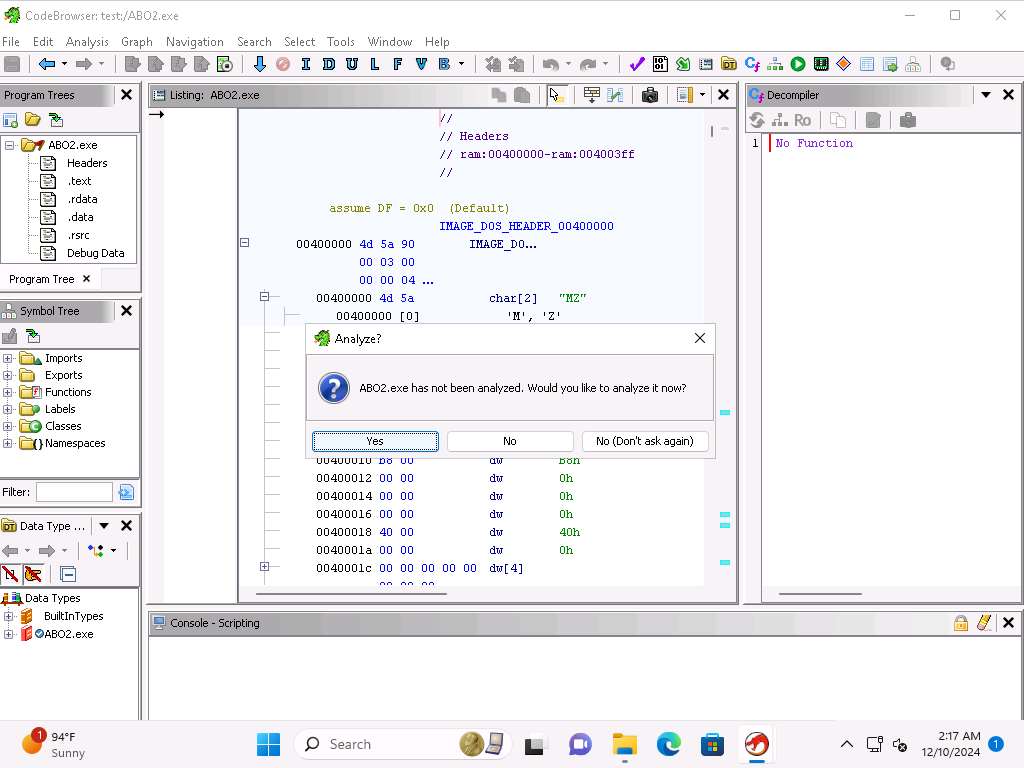
Task: Click the down arrow navigation toolbar icon
Action: pos(259,64)
